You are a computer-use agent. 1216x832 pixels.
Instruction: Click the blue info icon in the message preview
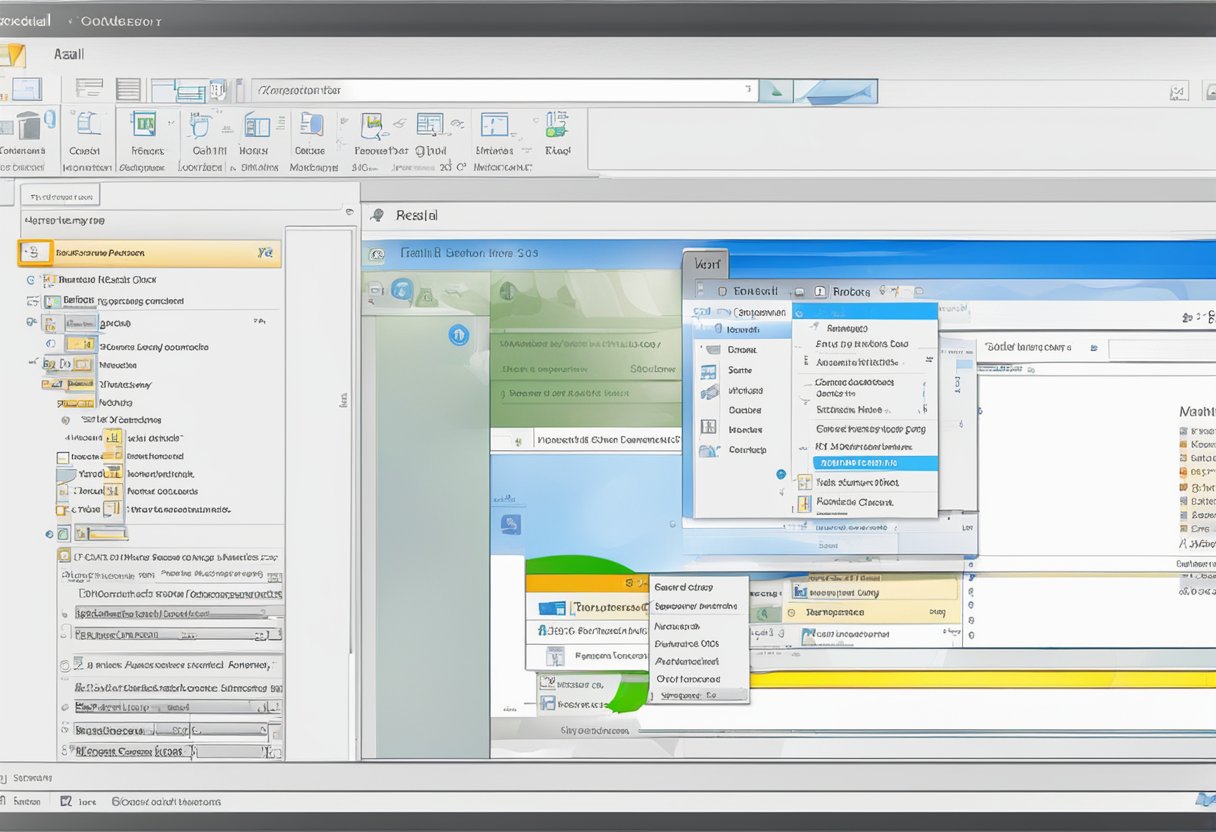(459, 336)
